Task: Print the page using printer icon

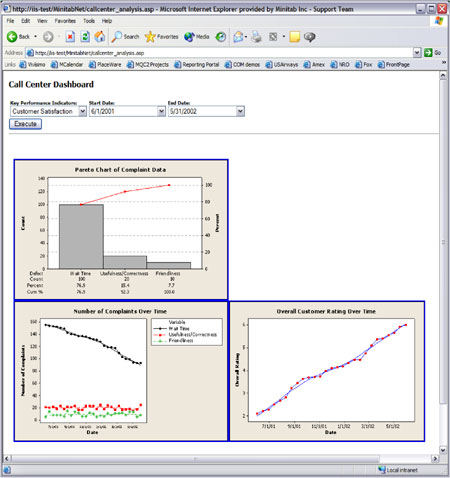Action: pyautogui.click(x=256, y=37)
